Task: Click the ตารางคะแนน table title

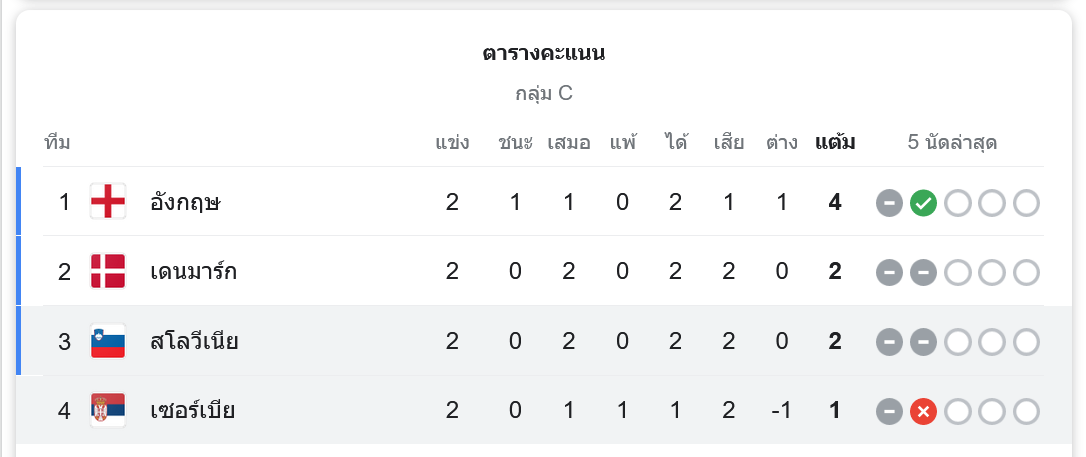Action: pos(543,53)
